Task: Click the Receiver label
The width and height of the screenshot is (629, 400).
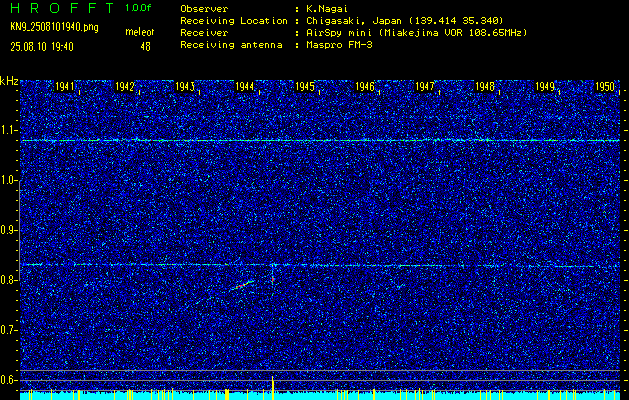Action: [204, 32]
